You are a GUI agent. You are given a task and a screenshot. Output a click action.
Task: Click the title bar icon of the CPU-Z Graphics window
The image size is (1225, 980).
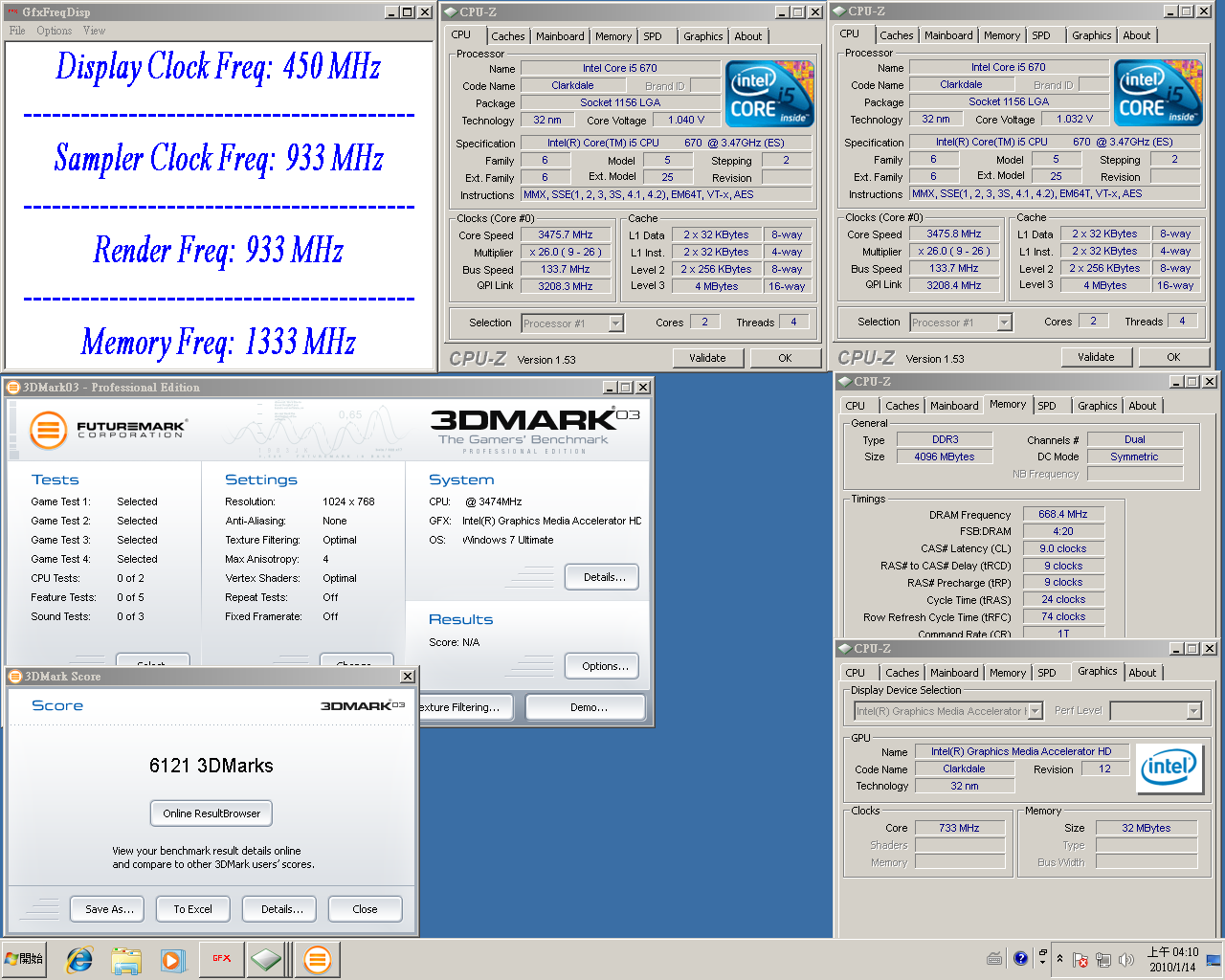(844, 648)
